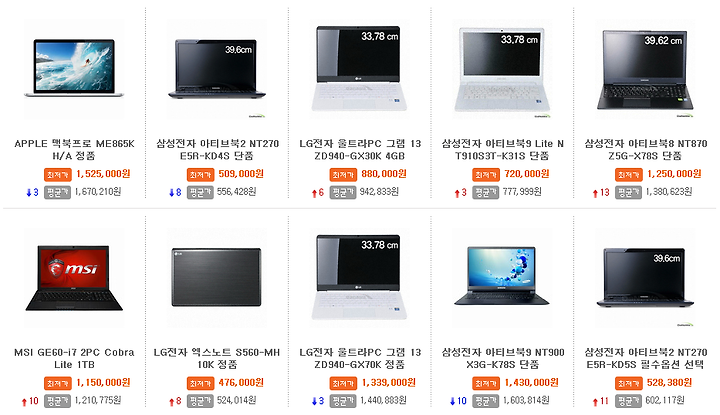Viewport: 720px width, 415px height.
Task: Follow the LG전자 울트라PC 그램 13 ZD940-GX30K link
Action: 360,150
